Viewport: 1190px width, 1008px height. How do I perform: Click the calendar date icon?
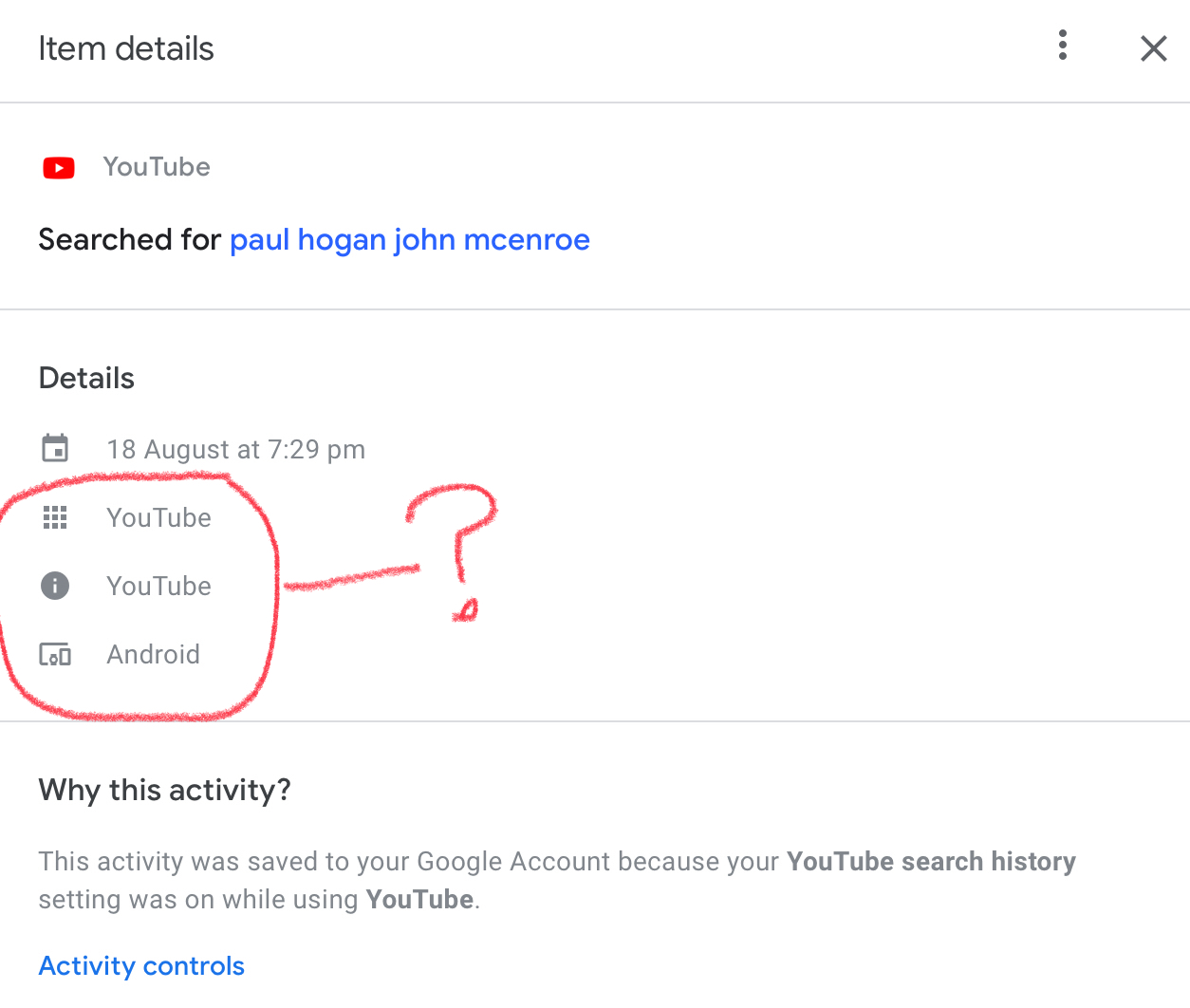click(55, 448)
